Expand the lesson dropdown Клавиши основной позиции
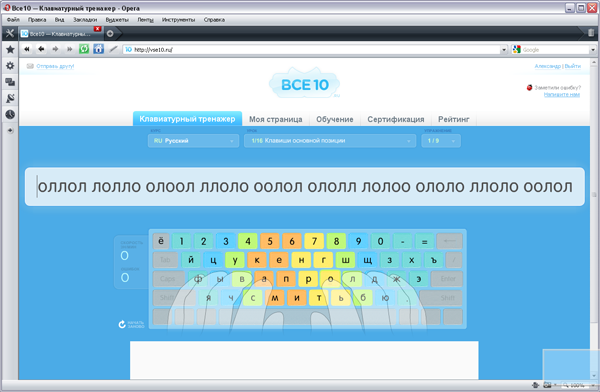This screenshot has height=392, width=600. [330, 141]
